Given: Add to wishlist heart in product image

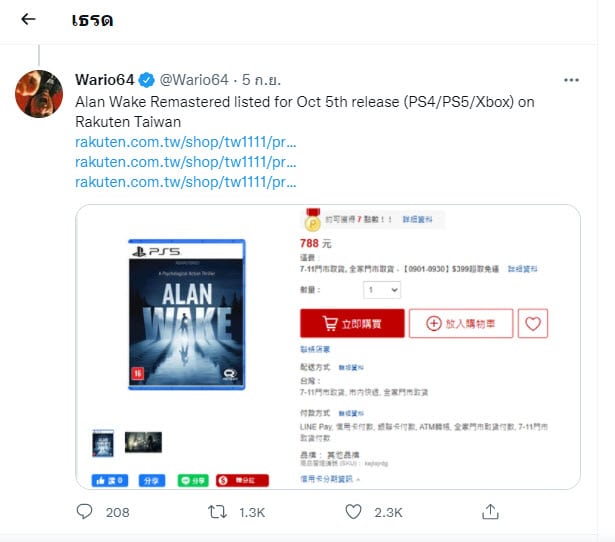Looking at the screenshot, I should 533,324.
